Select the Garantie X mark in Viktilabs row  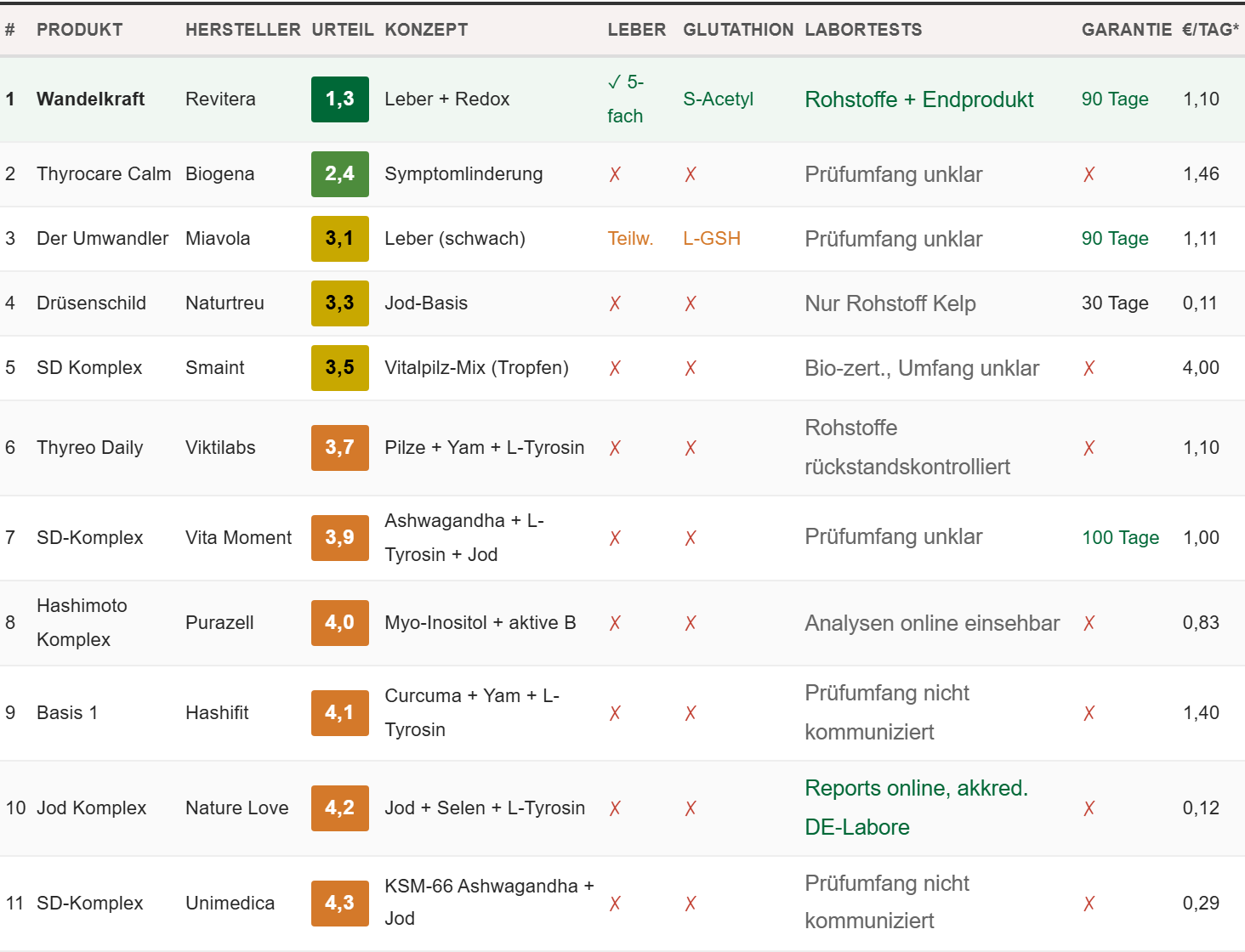pos(1089,448)
